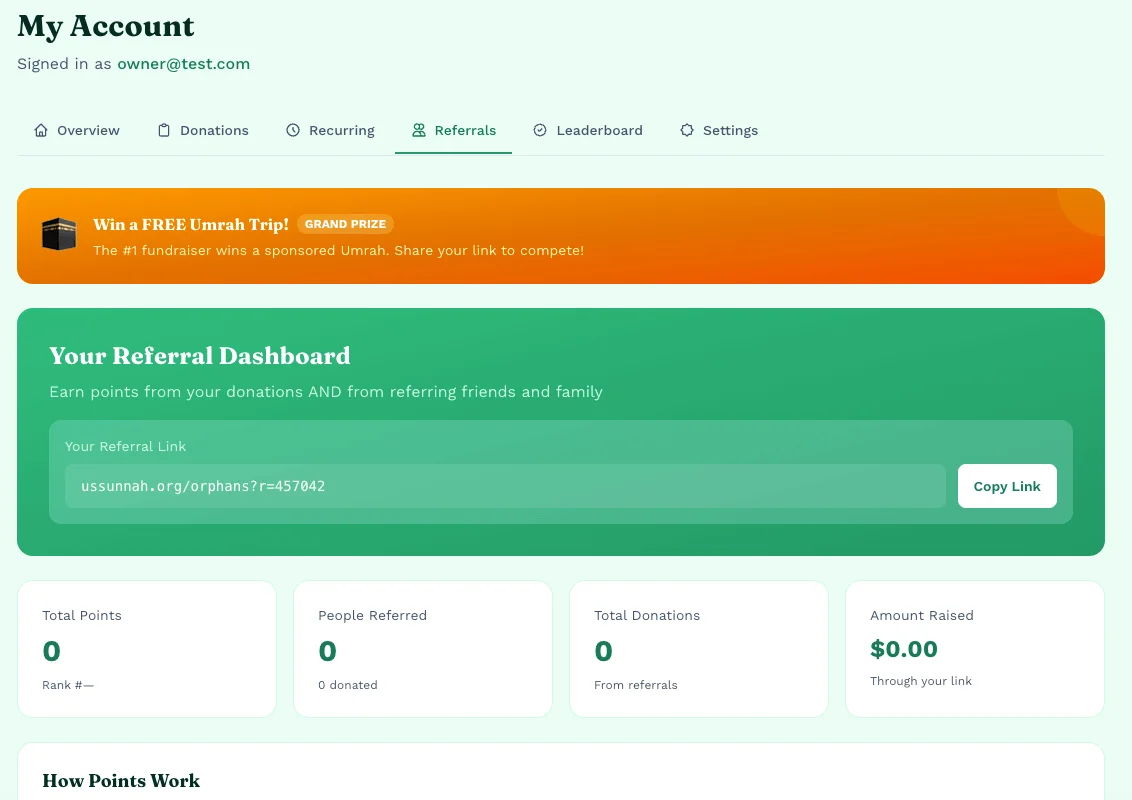Click the Kaaba icon in the orange banner
This screenshot has width=1132, height=800.
(x=59, y=235)
